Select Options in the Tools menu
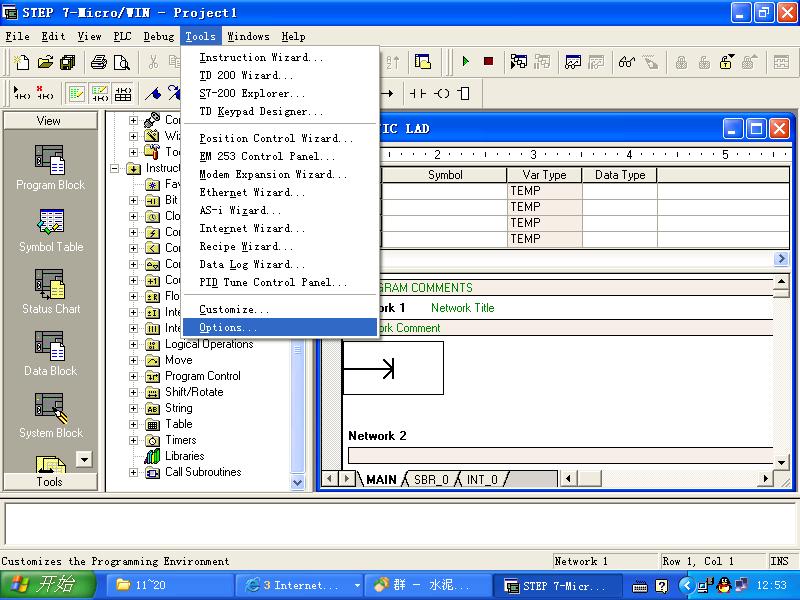This screenshot has width=800, height=600. [x=280, y=328]
